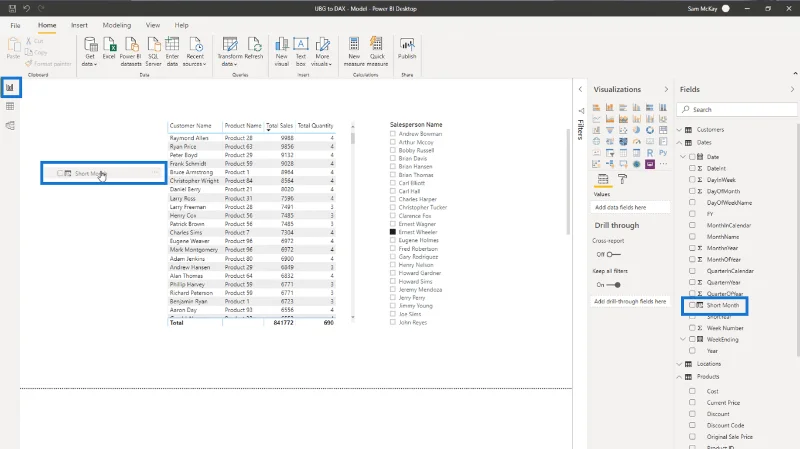Open Transform data
The image size is (800, 449).
[230, 52]
